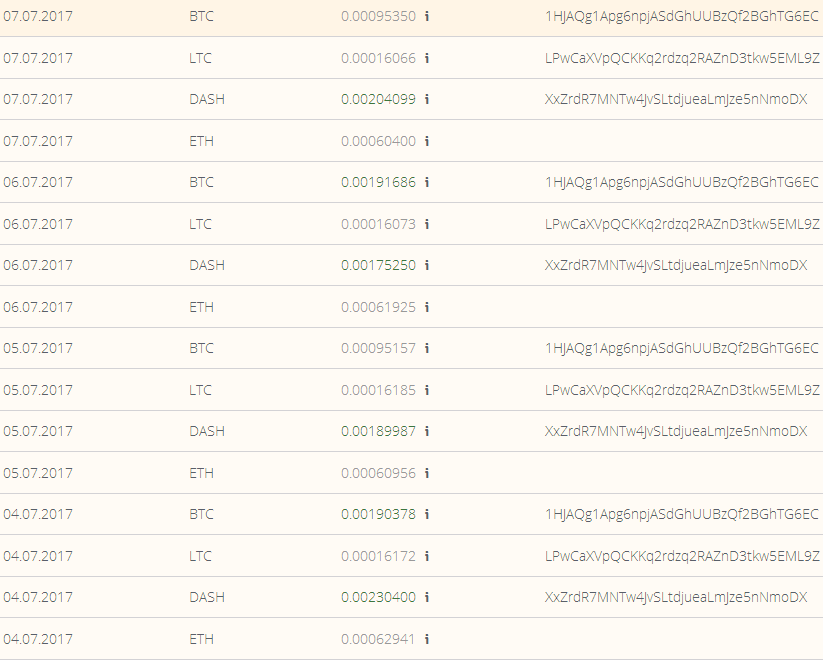823x660 pixels.
Task: Select ETH label in the 04.07.2017 row
Action: pyautogui.click(x=202, y=638)
